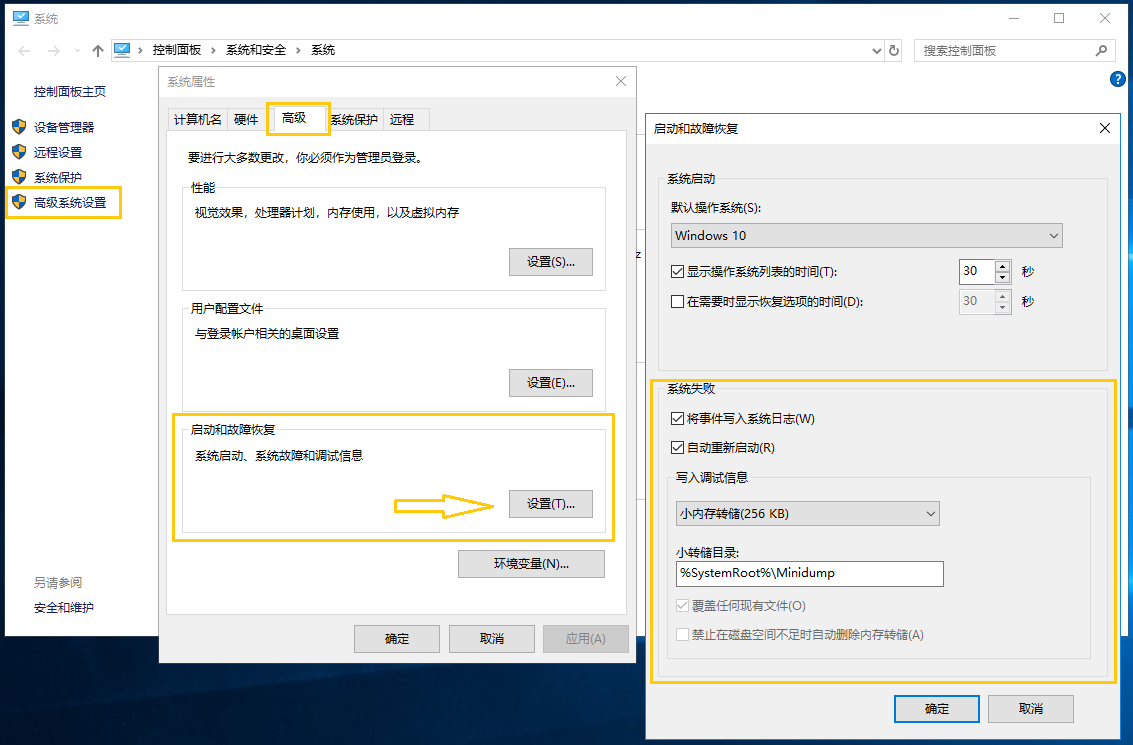Click the up-arrow navigation icon
The width and height of the screenshot is (1133, 745).
click(97, 49)
